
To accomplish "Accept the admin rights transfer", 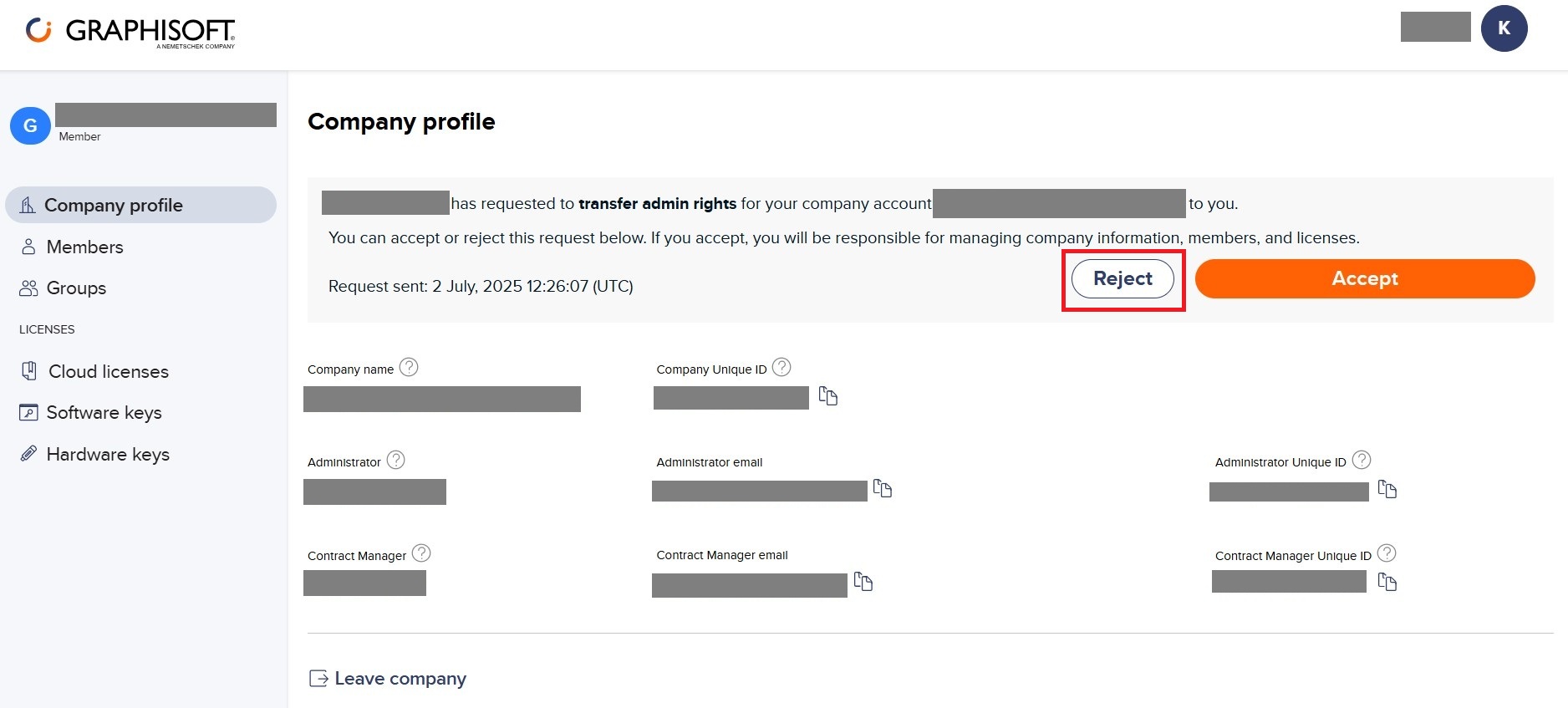I will 1365,278.
